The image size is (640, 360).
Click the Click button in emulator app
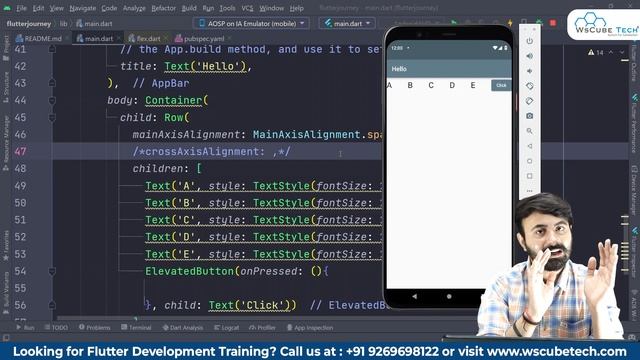[x=501, y=85]
